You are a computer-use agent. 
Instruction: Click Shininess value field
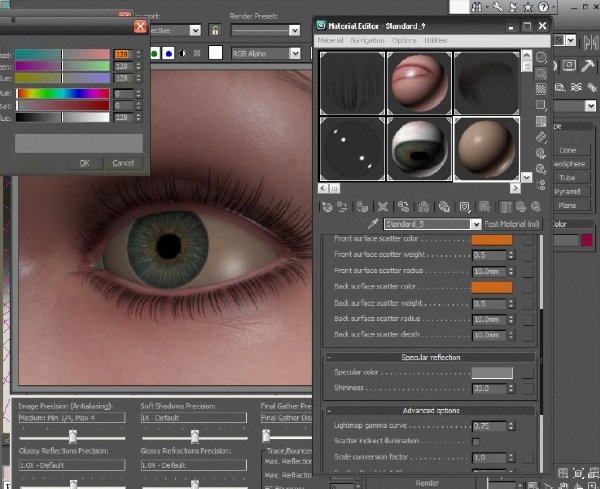pos(489,389)
